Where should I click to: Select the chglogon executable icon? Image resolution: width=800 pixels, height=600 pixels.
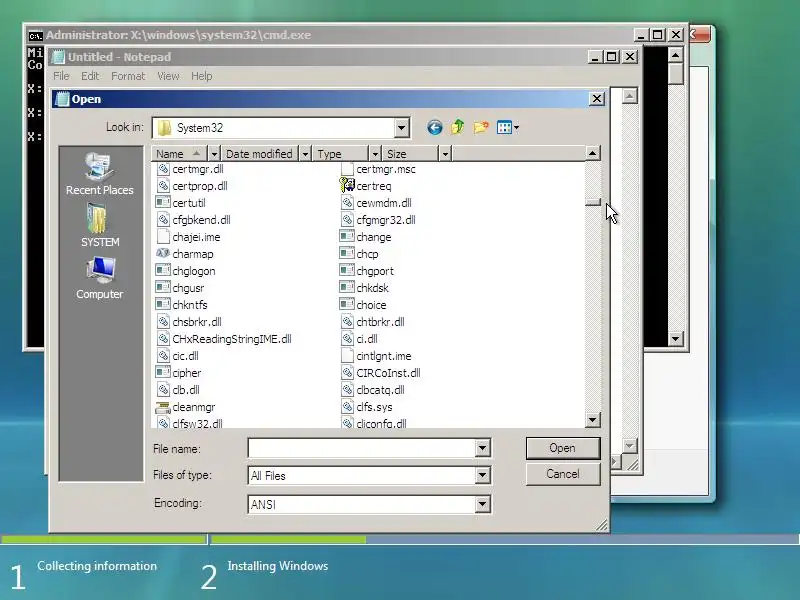click(163, 270)
